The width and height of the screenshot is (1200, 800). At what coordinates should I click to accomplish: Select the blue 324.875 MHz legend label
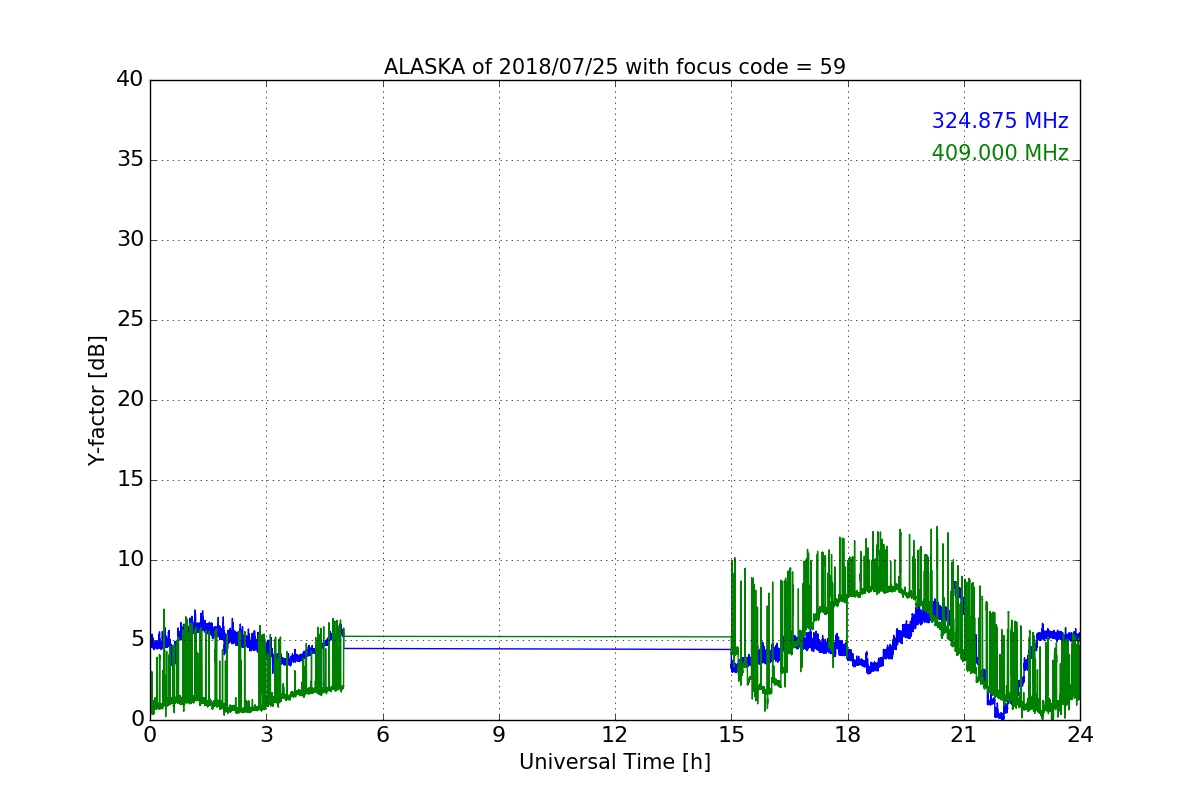click(x=1000, y=121)
